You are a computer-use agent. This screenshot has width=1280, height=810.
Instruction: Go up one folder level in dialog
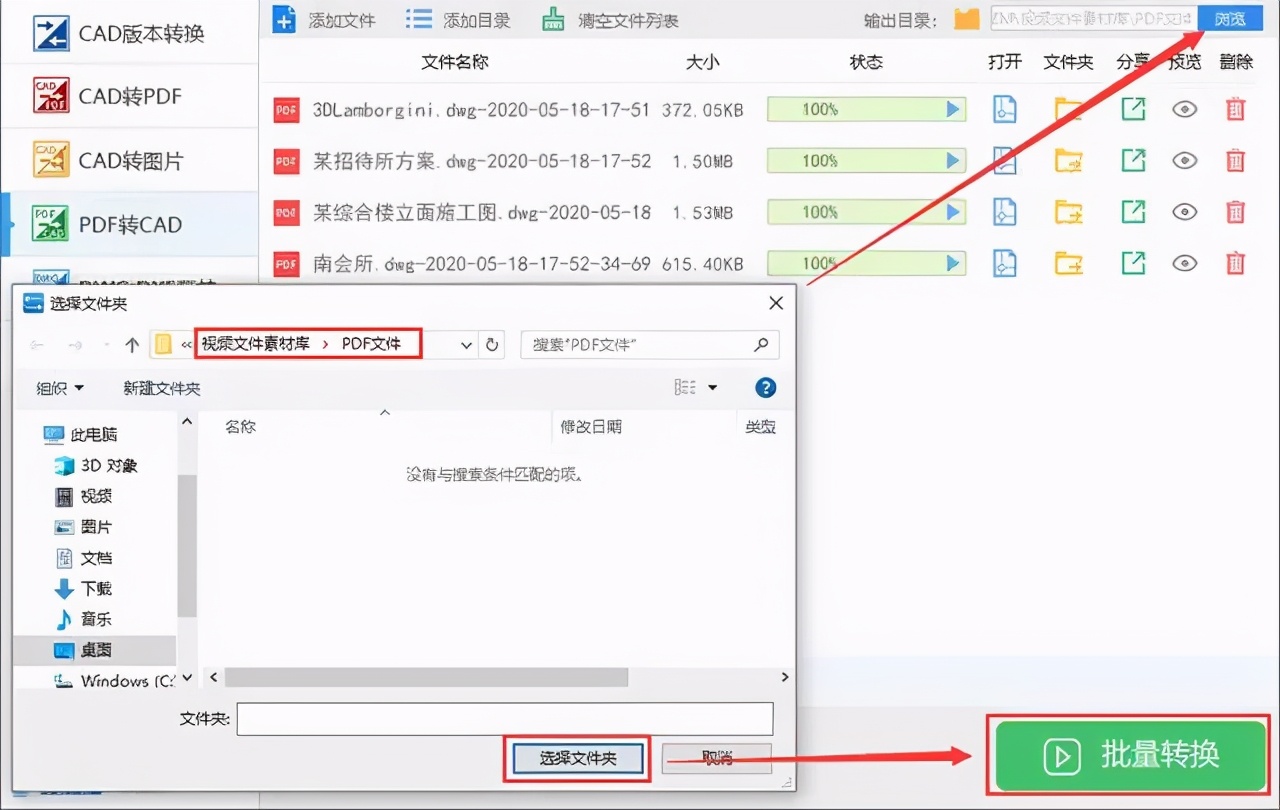[132, 345]
